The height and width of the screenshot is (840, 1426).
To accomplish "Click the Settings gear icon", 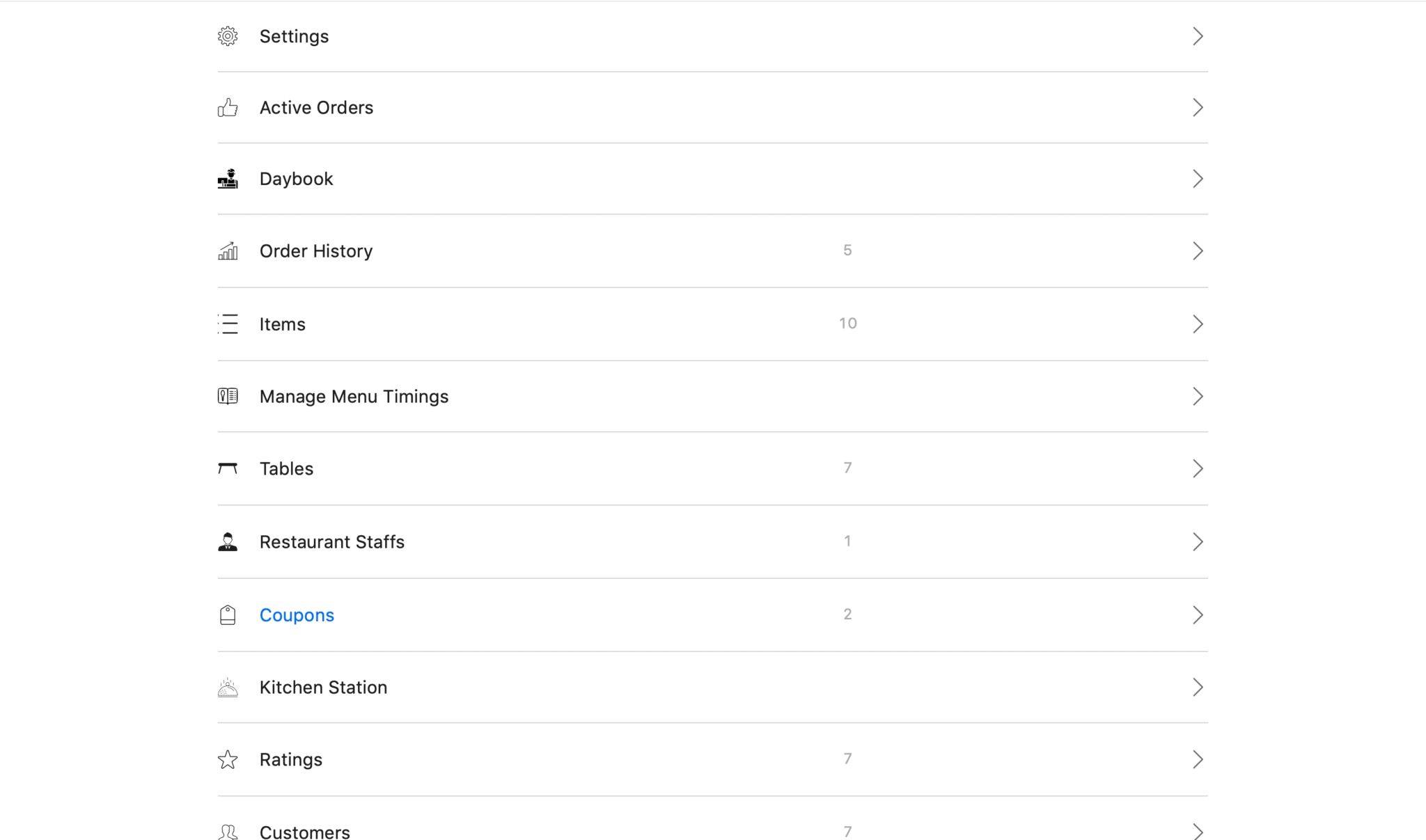I will click(x=228, y=36).
